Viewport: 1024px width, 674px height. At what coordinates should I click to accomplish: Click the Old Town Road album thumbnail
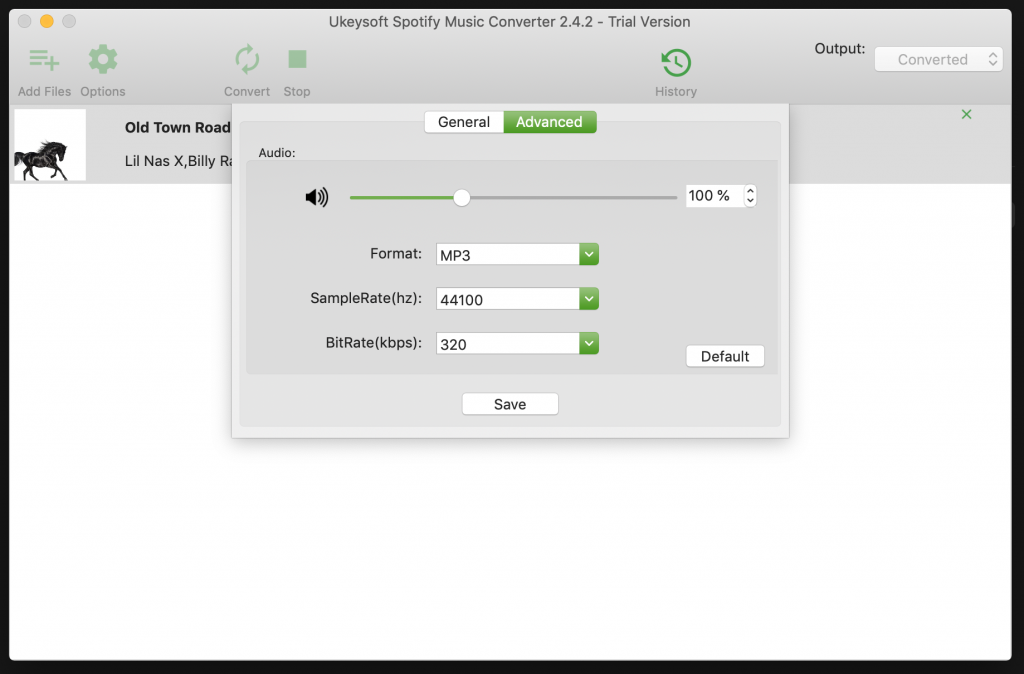click(x=49, y=144)
